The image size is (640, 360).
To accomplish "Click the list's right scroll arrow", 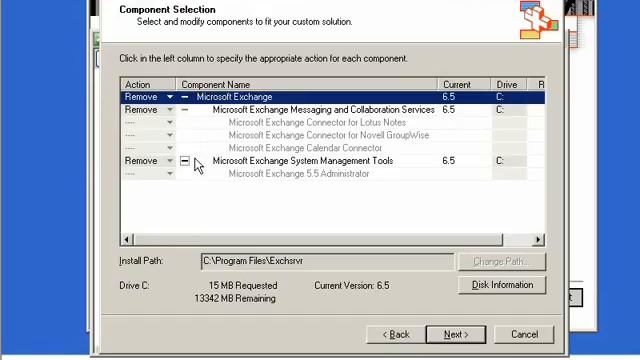I will click(538, 240).
